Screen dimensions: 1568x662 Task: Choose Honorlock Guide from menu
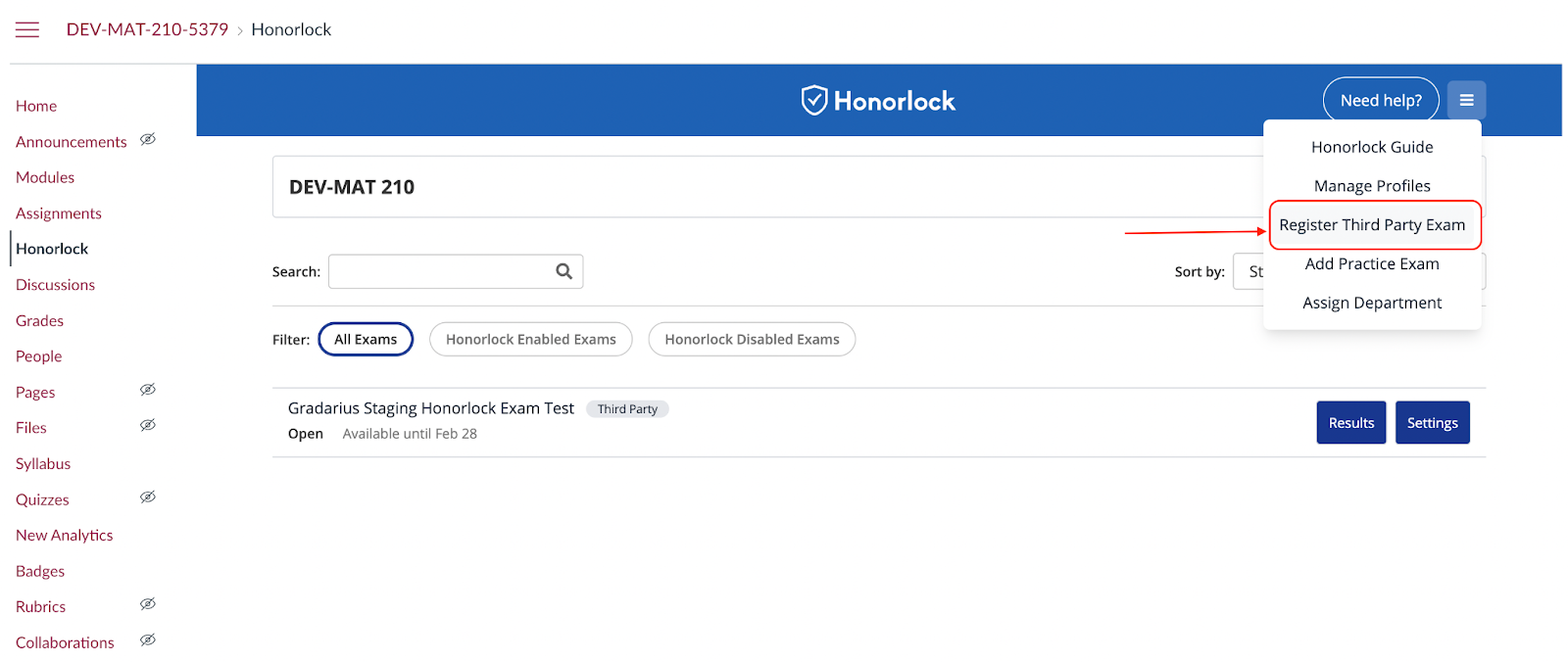pyautogui.click(x=1372, y=147)
